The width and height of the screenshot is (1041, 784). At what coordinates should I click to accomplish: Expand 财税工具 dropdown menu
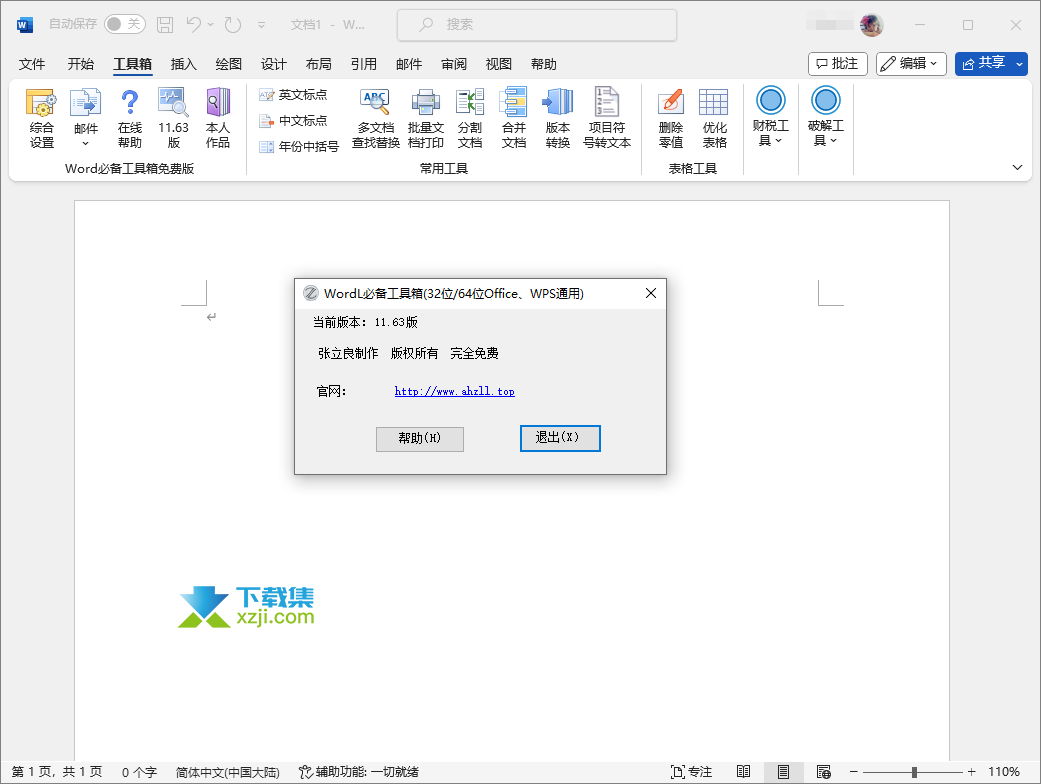click(x=771, y=117)
